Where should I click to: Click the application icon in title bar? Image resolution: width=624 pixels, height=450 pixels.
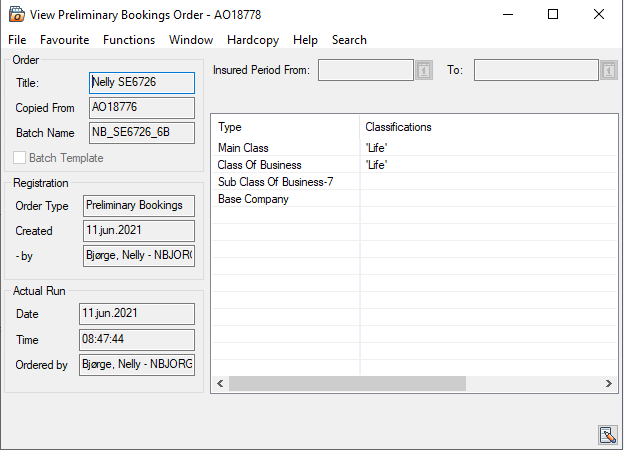tap(16, 14)
